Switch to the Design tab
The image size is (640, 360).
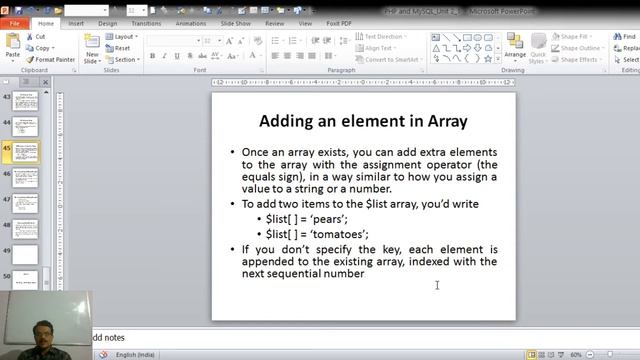(x=108, y=24)
